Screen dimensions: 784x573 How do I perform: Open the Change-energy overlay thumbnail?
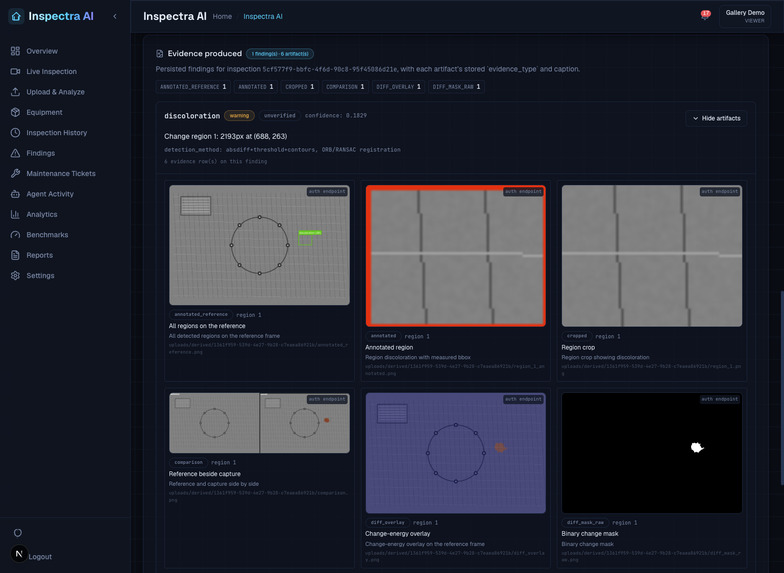456,453
